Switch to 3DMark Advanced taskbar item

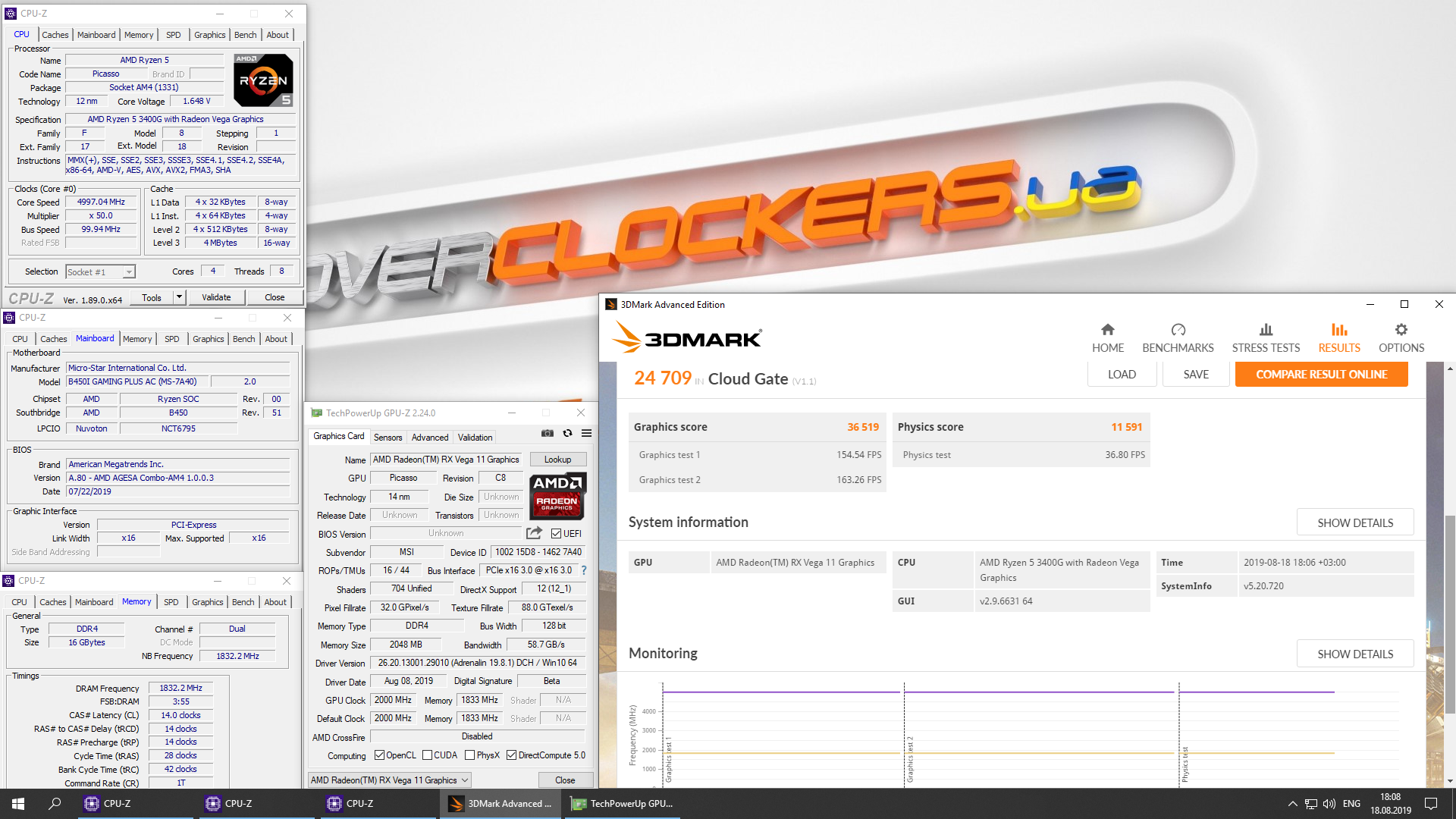click(500, 804)
